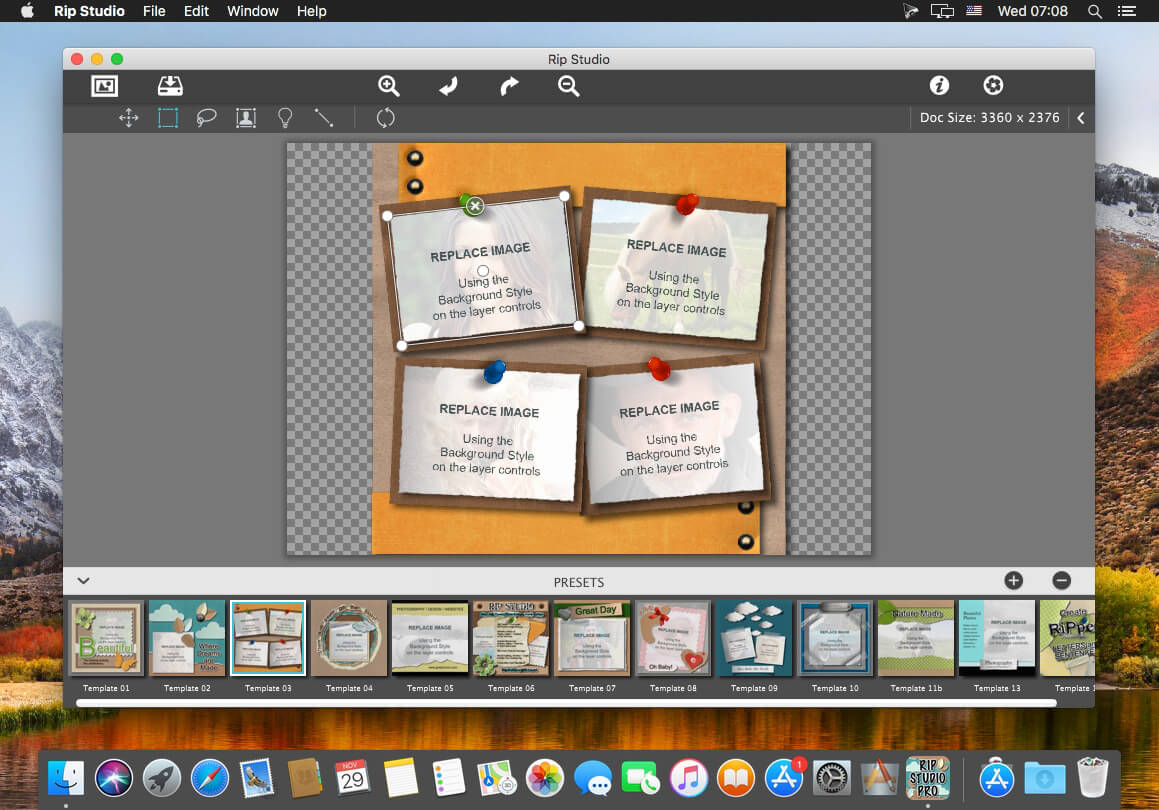The width and height of the screenshot is (1159, 810).
Task: Select the Template 07 thumbnail
Action: (x=591, y=639)
